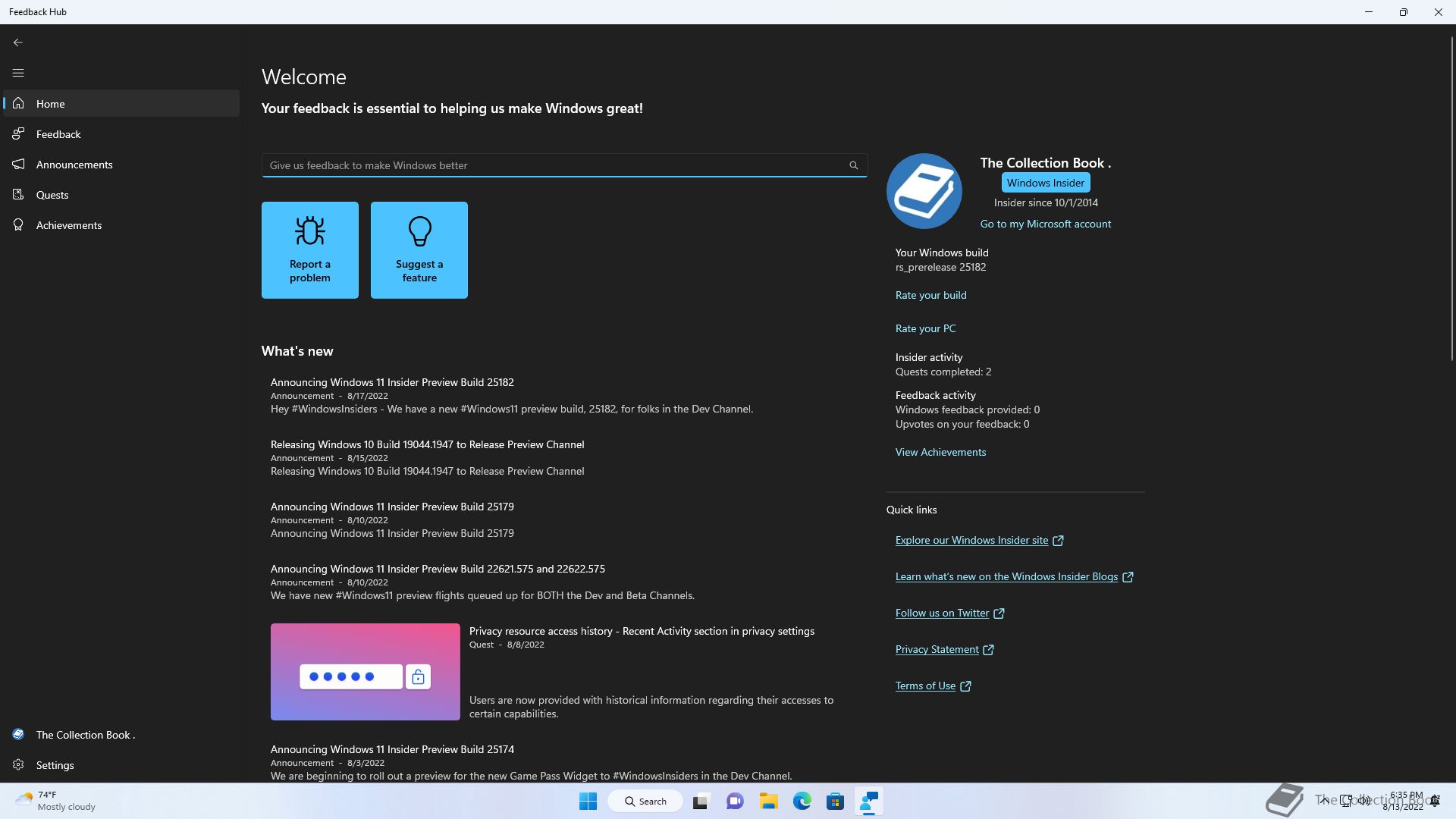This screenshot has width=1456, height=819.
Task: Click the external link icon beside Twitter
Action: pyautogui.click(x=999, y=613)
